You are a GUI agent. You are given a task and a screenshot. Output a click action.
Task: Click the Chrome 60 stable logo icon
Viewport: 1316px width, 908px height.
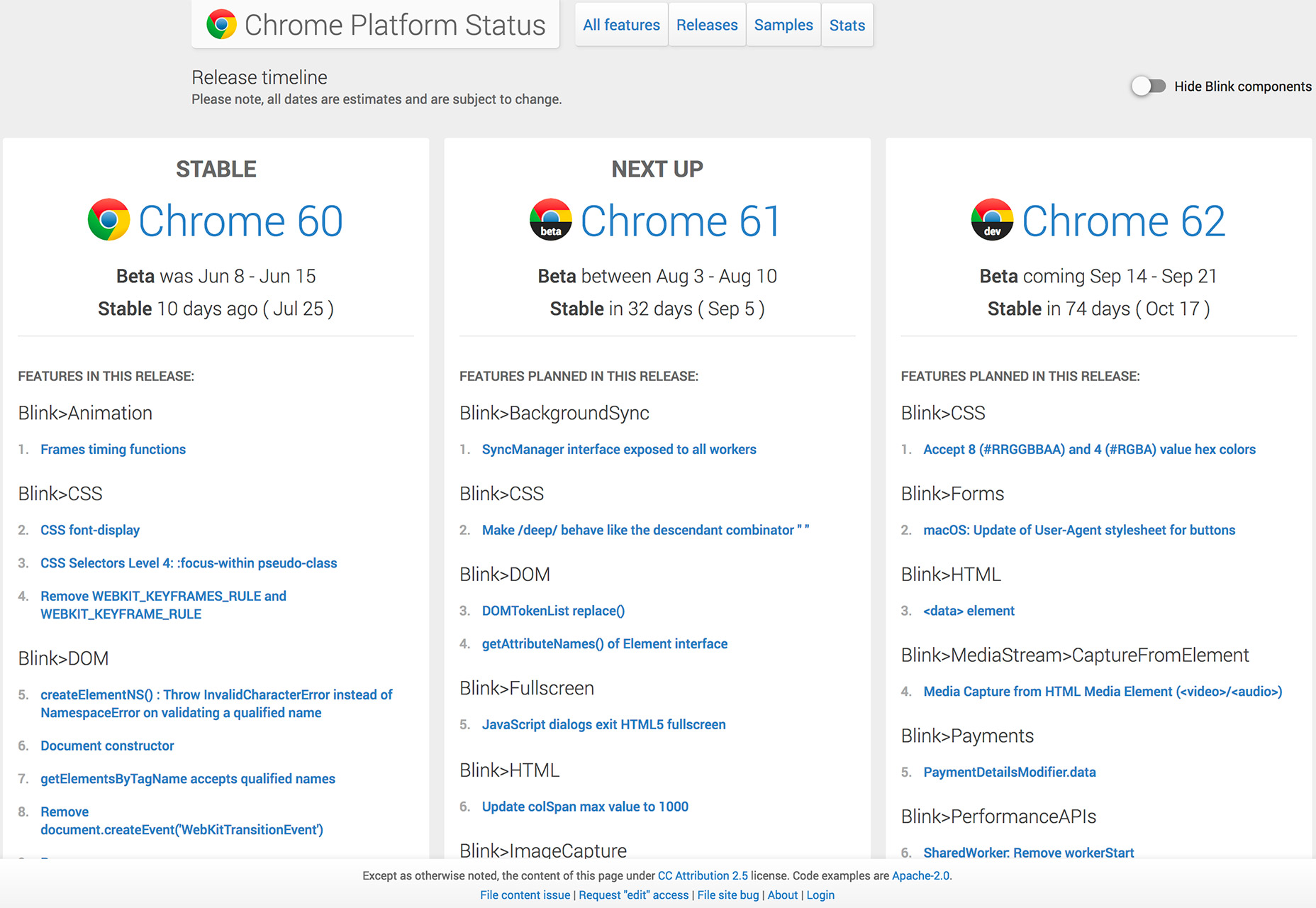pyautogui.click(x=109, y=220)
